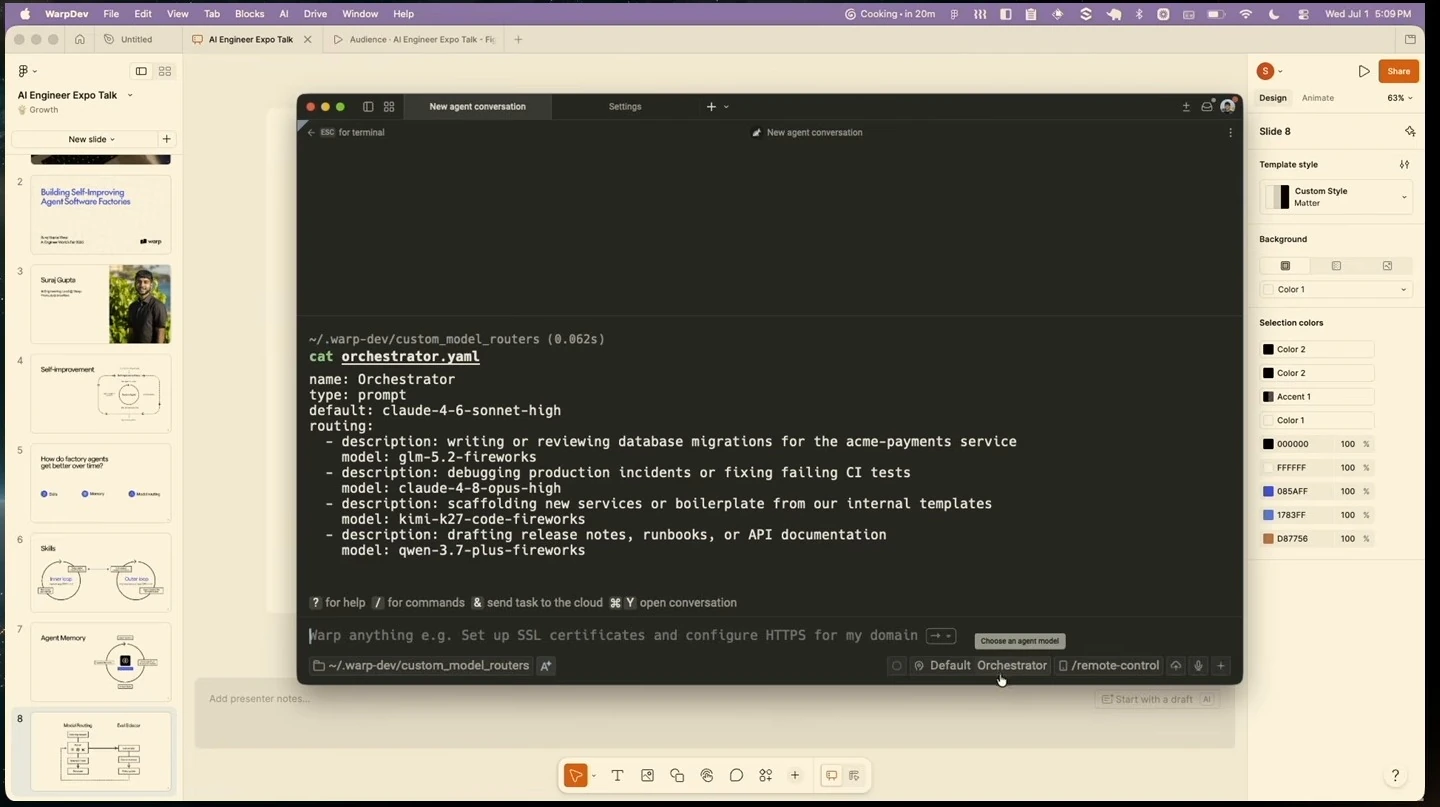The height and width of the screenshot is (807, 1440).
Task: Click the AI sparkle icon beside Slide 8
Action: pos(1409,131)
